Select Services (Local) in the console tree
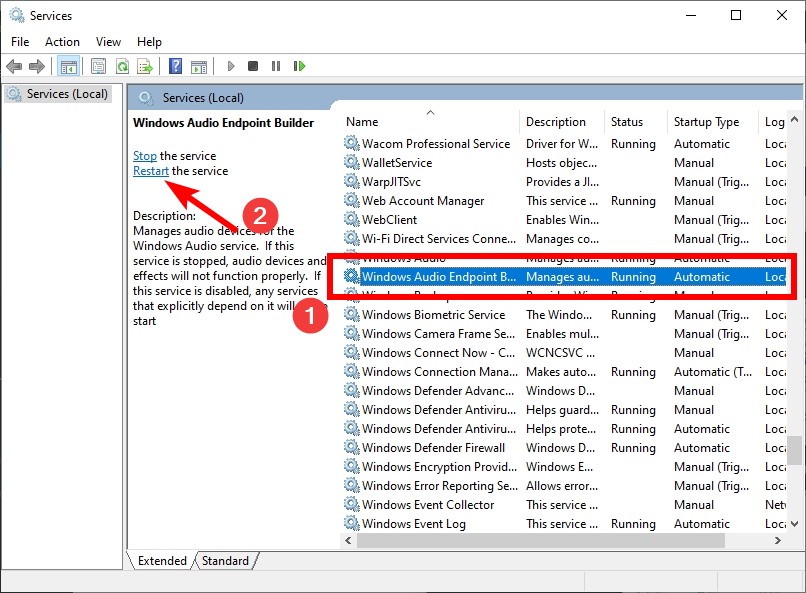Screen dimensions: 806x593 pos(58,94)
